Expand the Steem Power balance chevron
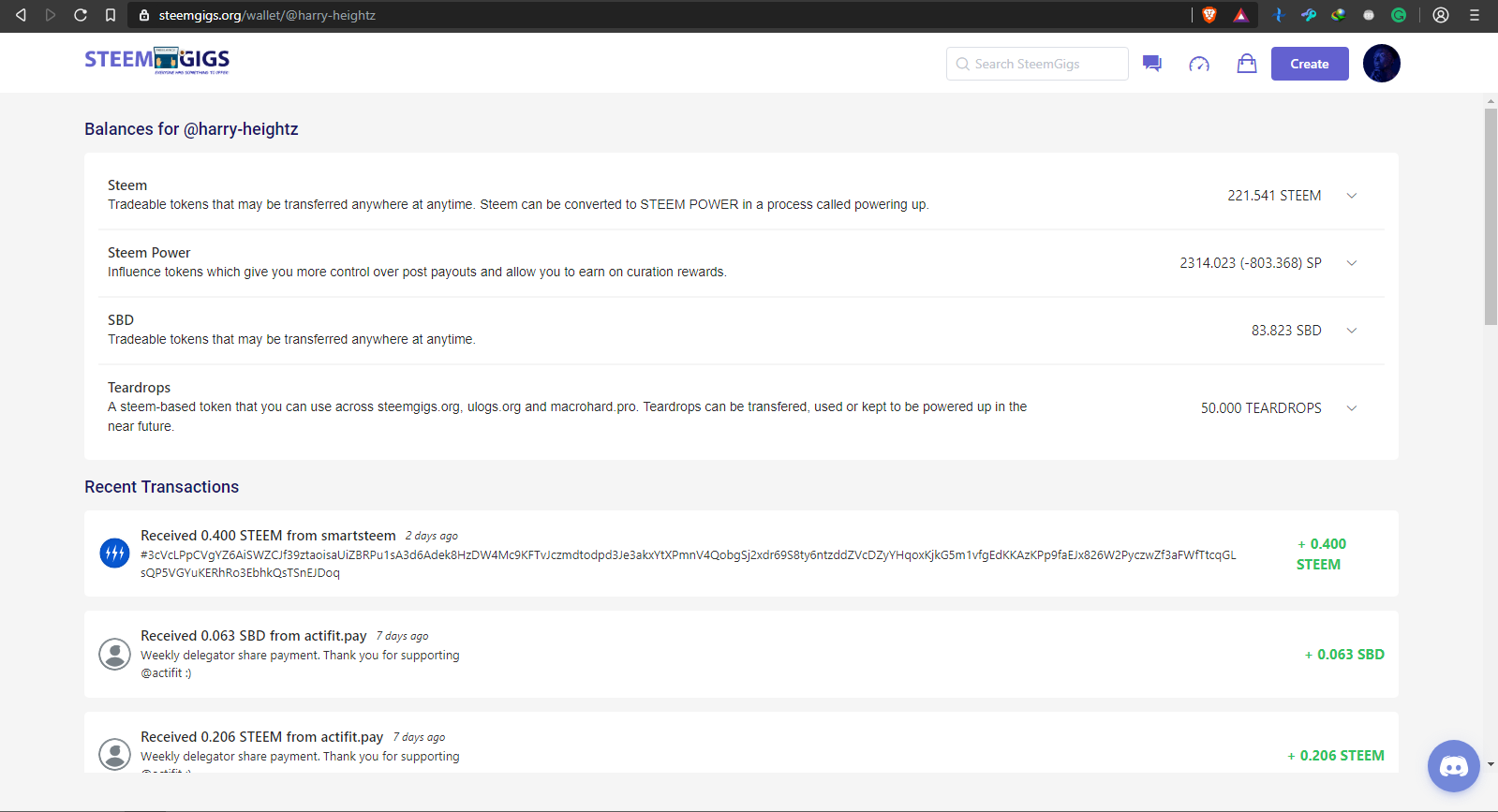 (x=1352, y=263)
